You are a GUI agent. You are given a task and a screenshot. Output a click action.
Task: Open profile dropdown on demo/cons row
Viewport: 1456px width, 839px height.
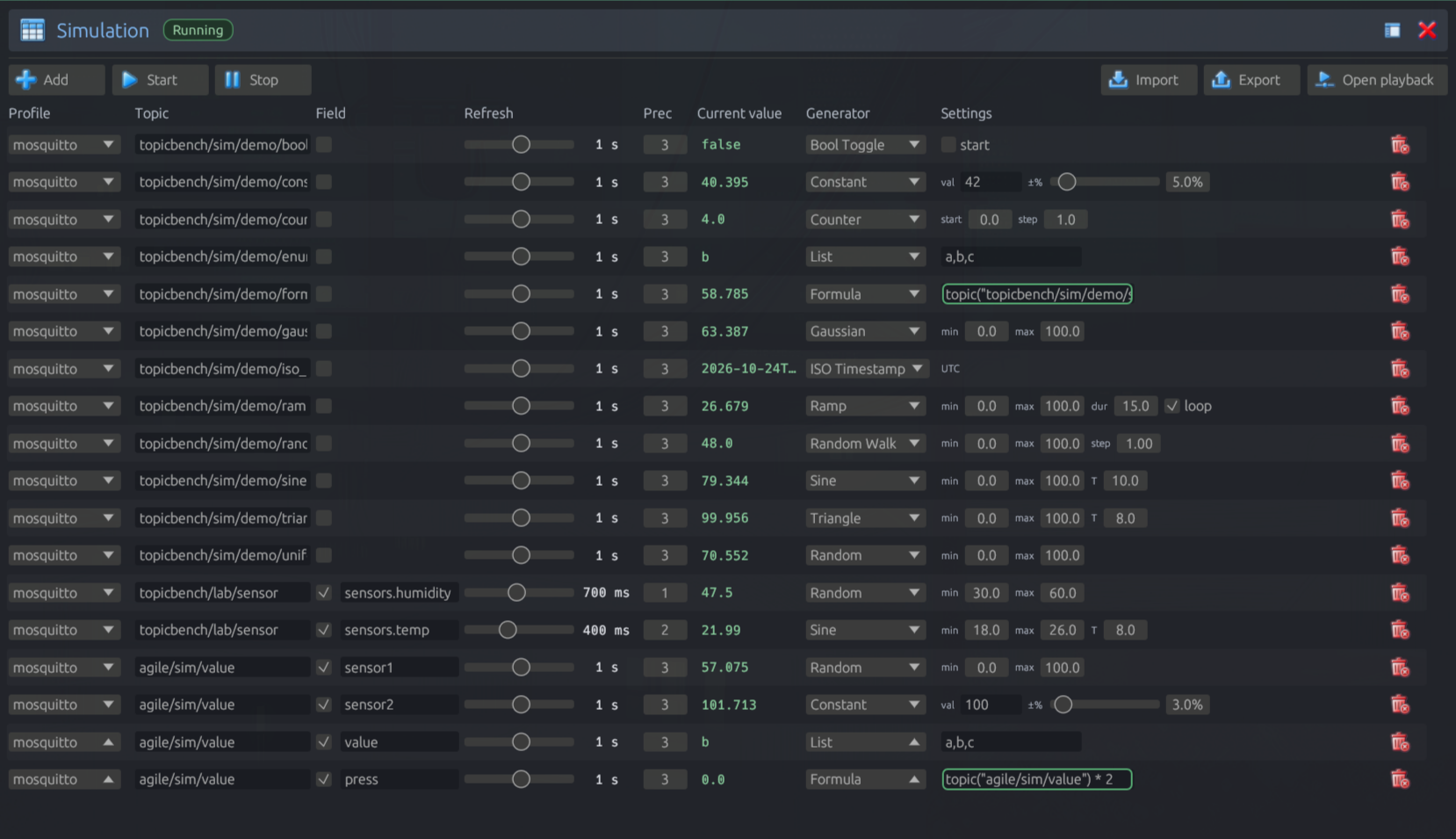point(64,182)
